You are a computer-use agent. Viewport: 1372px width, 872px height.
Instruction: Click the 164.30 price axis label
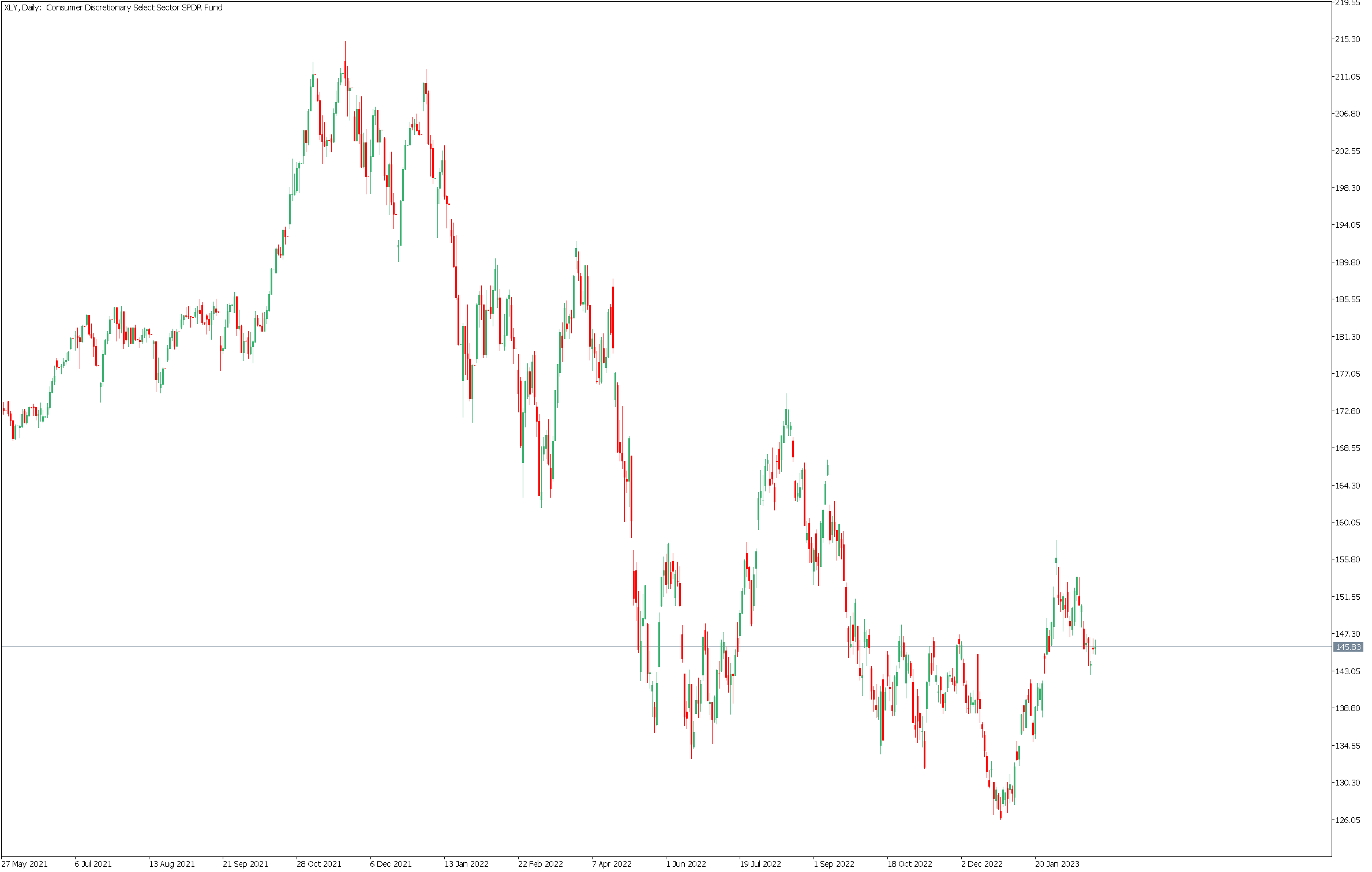coord(1348,486)
